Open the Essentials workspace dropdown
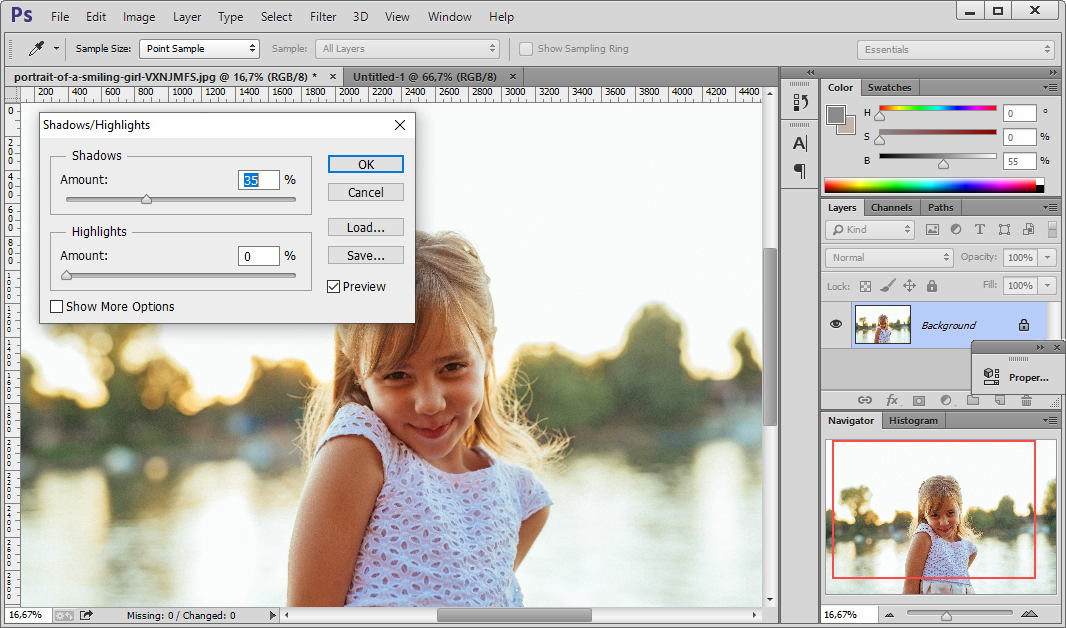The image size is (1066, 628). pos(956,49)
